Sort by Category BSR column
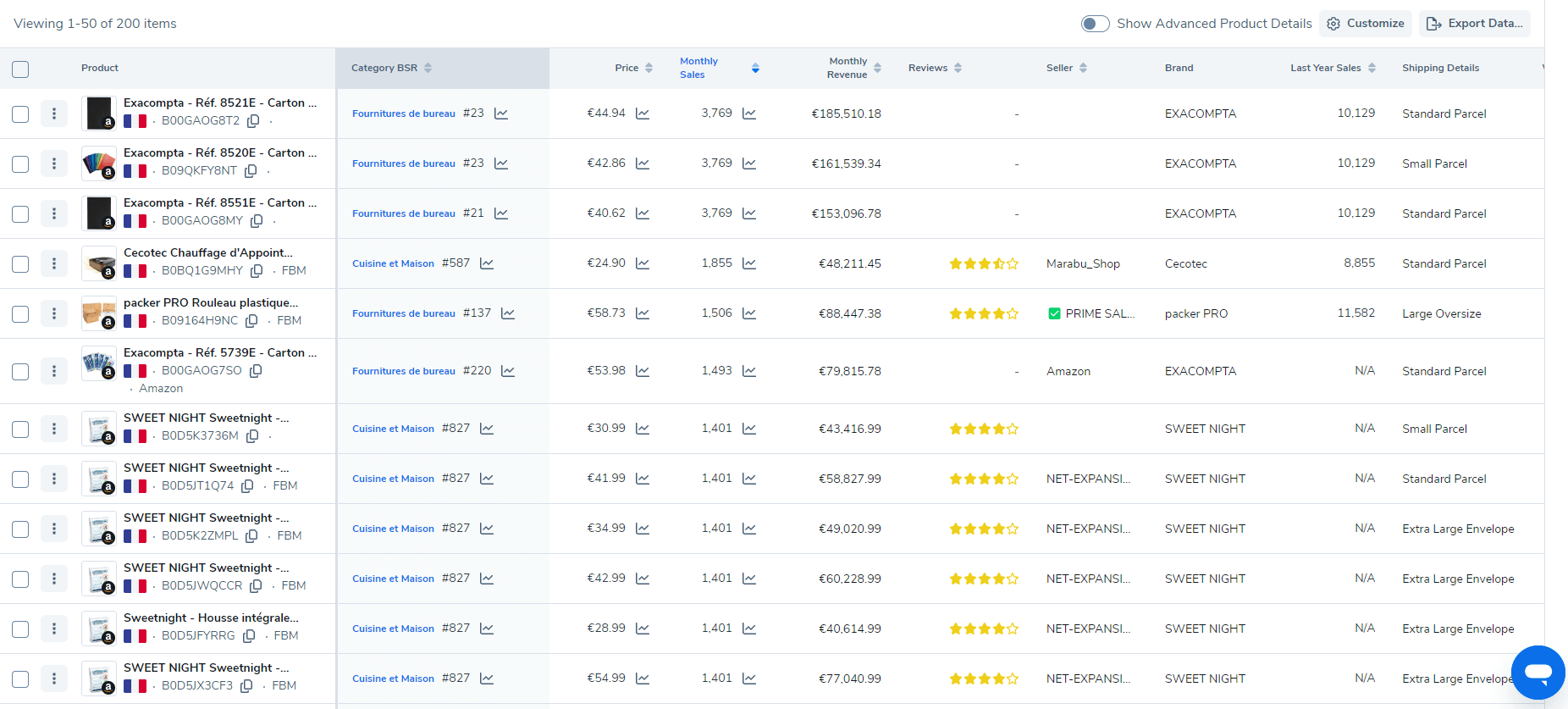Viewport: 1568px width, 709px height. (428, 68)
